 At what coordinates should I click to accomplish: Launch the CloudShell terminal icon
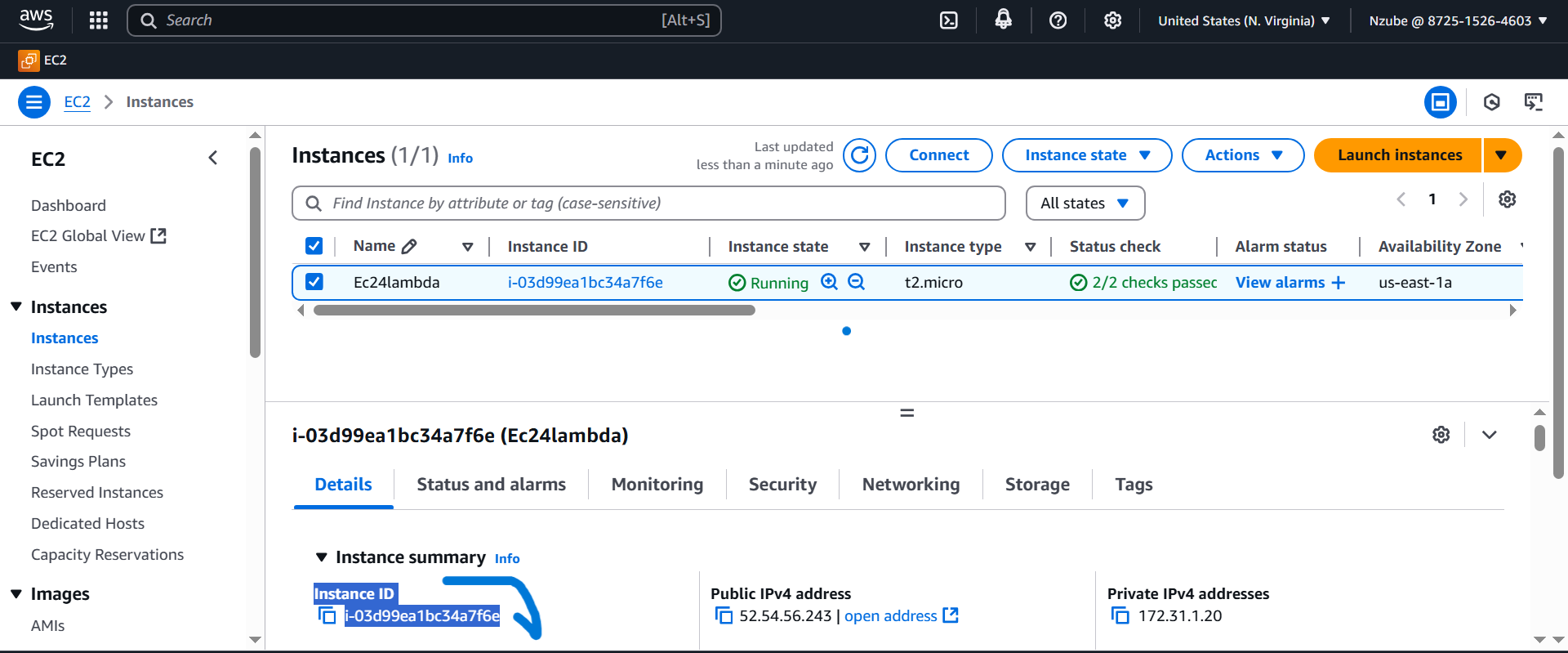point(949,20)
